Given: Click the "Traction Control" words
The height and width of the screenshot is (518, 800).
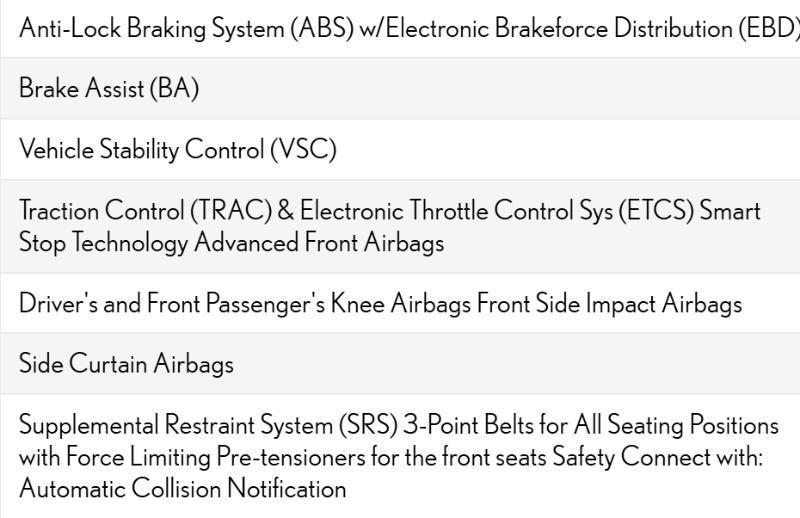Looking at the screenshot, I should [x=101, y=211].
